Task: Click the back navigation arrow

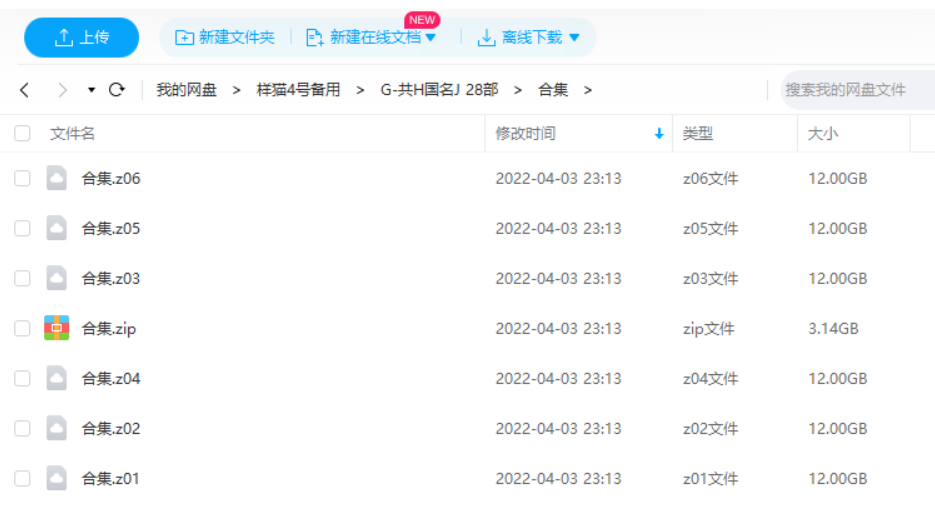Action: 25,90
